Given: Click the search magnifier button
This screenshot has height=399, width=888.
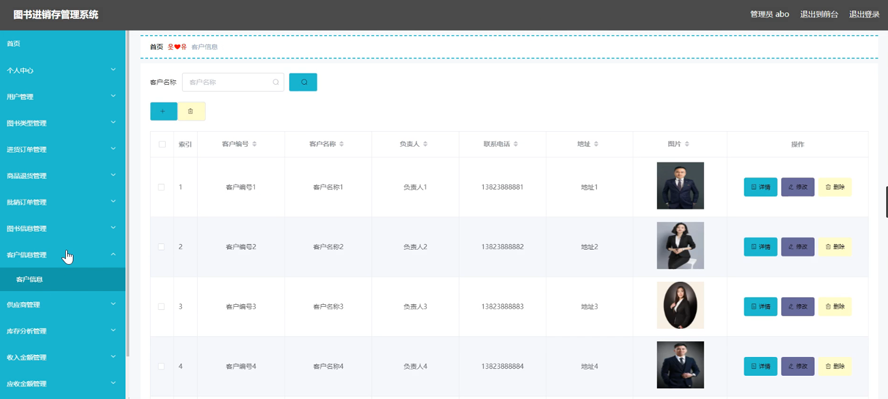Looking at the screenshot, I should click(303, 82).
